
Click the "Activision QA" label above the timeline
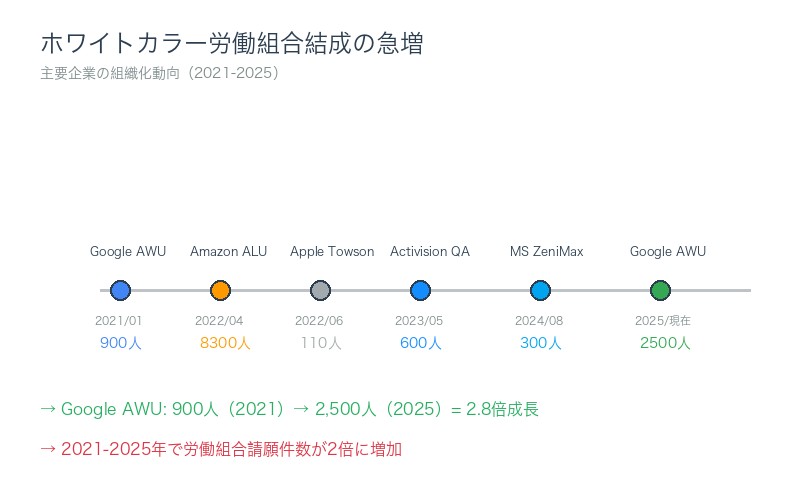click(x=429, y=251)
